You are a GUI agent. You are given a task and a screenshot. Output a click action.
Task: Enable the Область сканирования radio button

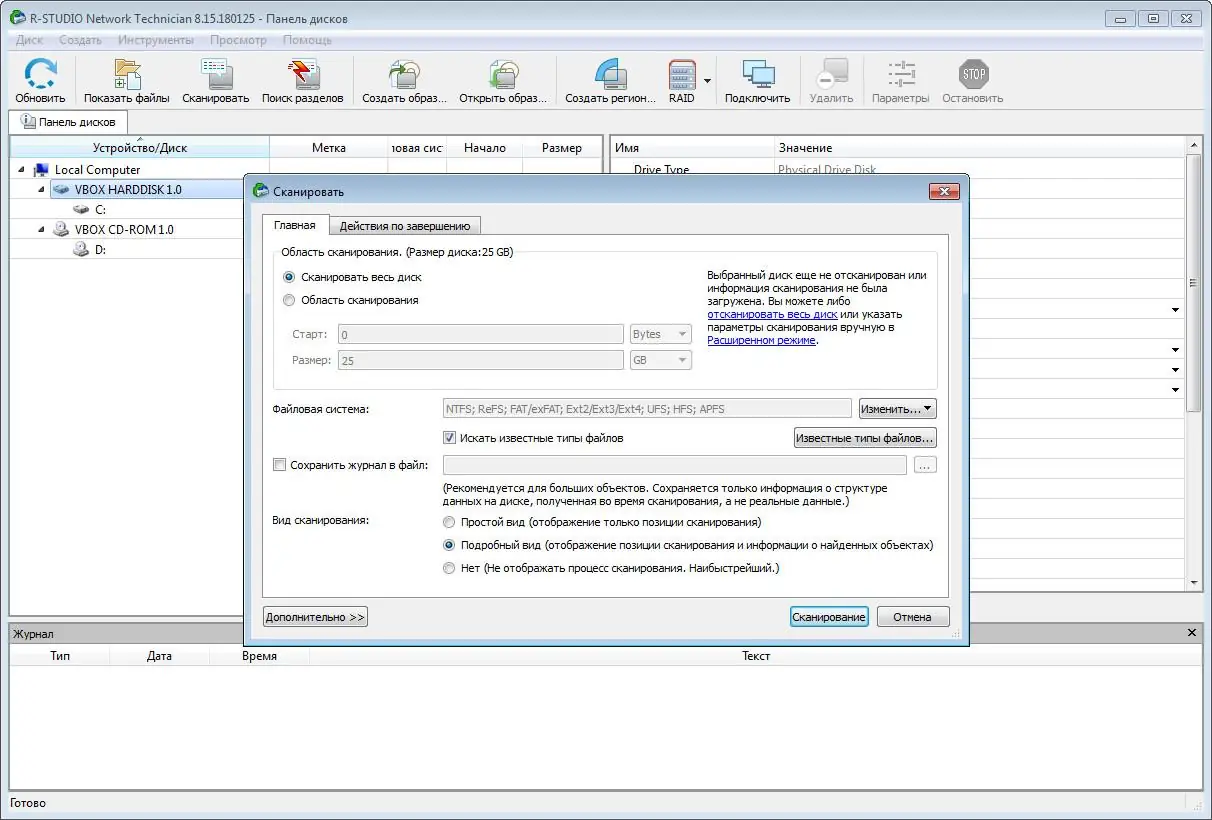coord(288,299)
